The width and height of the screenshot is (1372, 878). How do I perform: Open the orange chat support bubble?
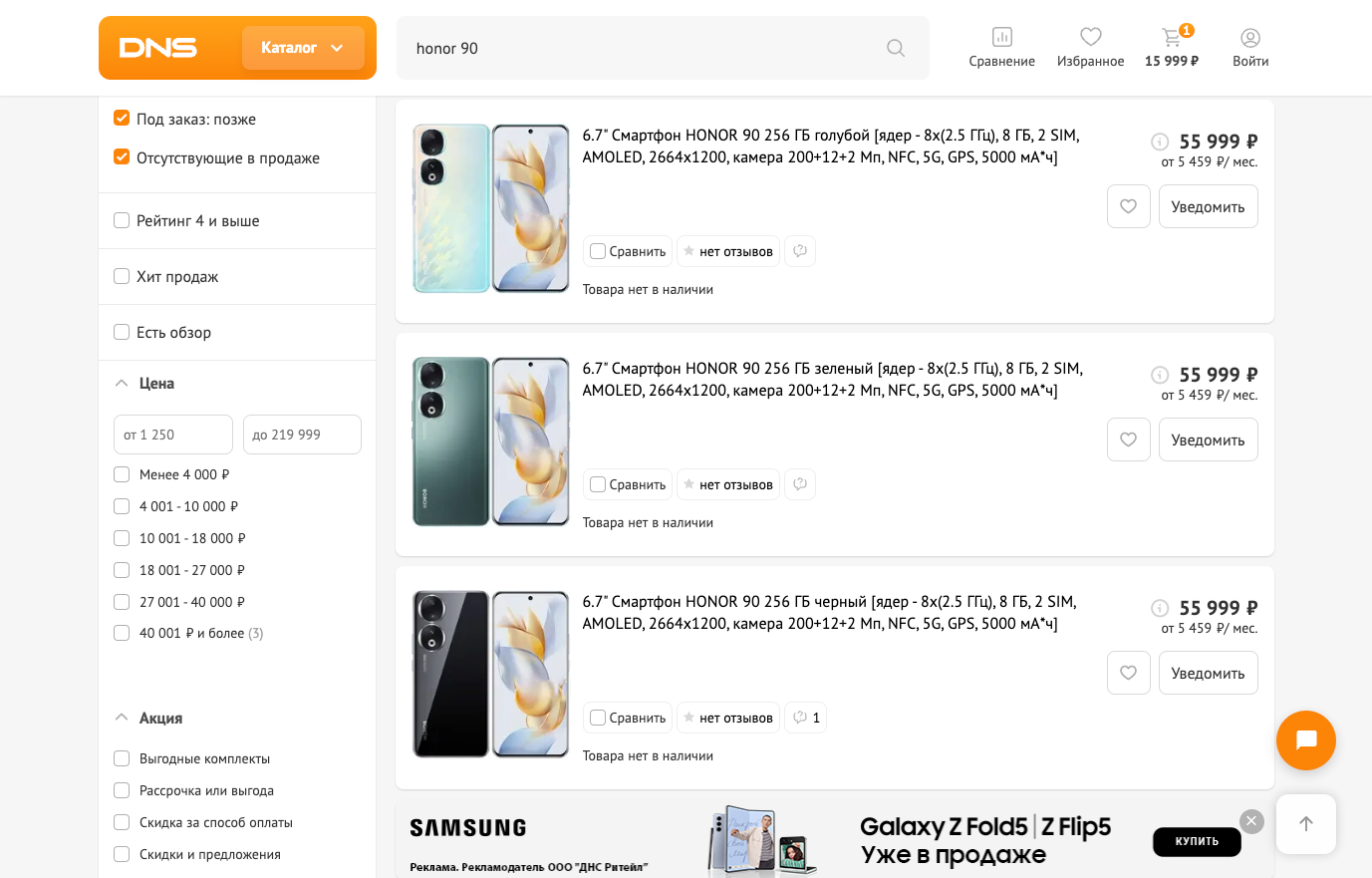pos(1305,740)
